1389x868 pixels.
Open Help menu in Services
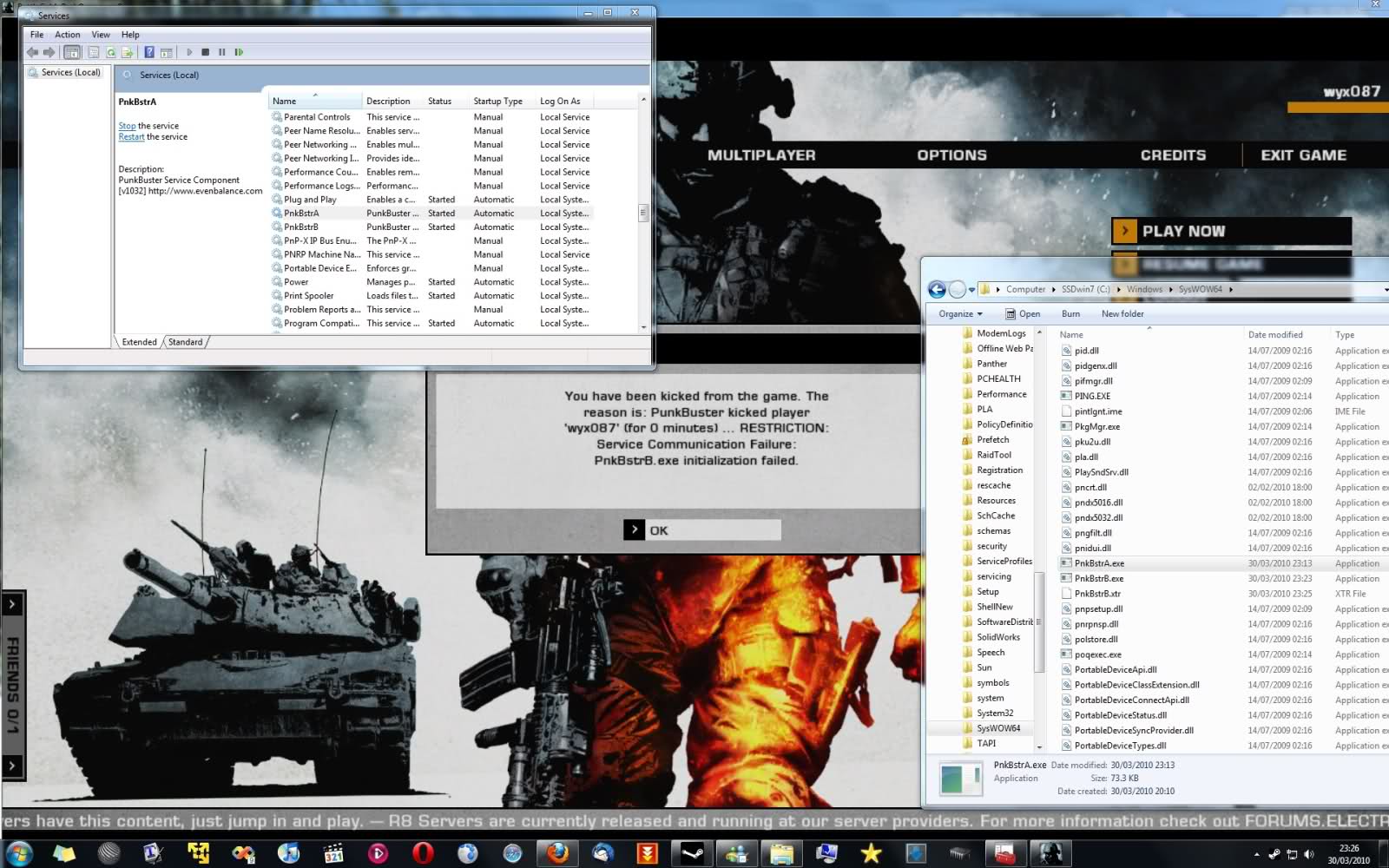130,35
